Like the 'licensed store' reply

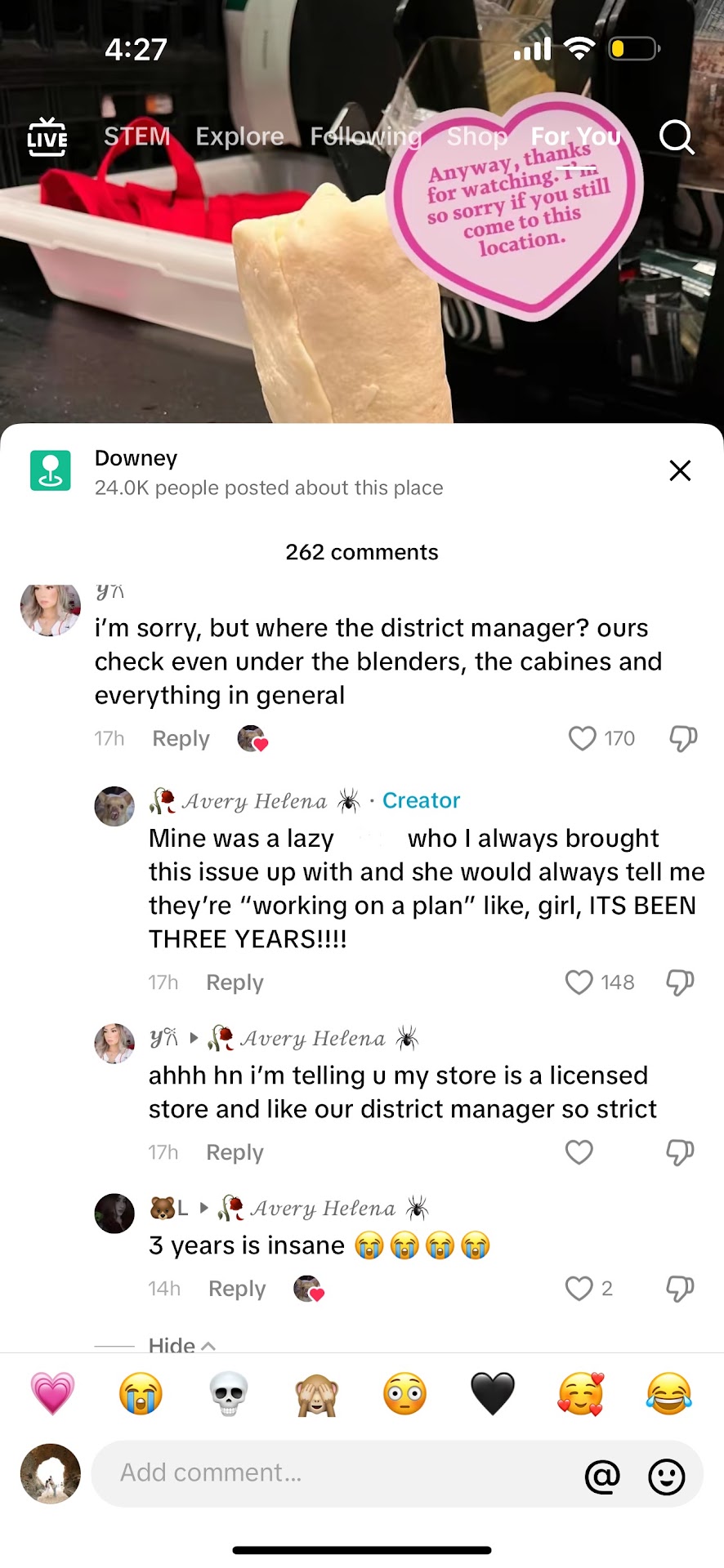(x=579, y=1151)
